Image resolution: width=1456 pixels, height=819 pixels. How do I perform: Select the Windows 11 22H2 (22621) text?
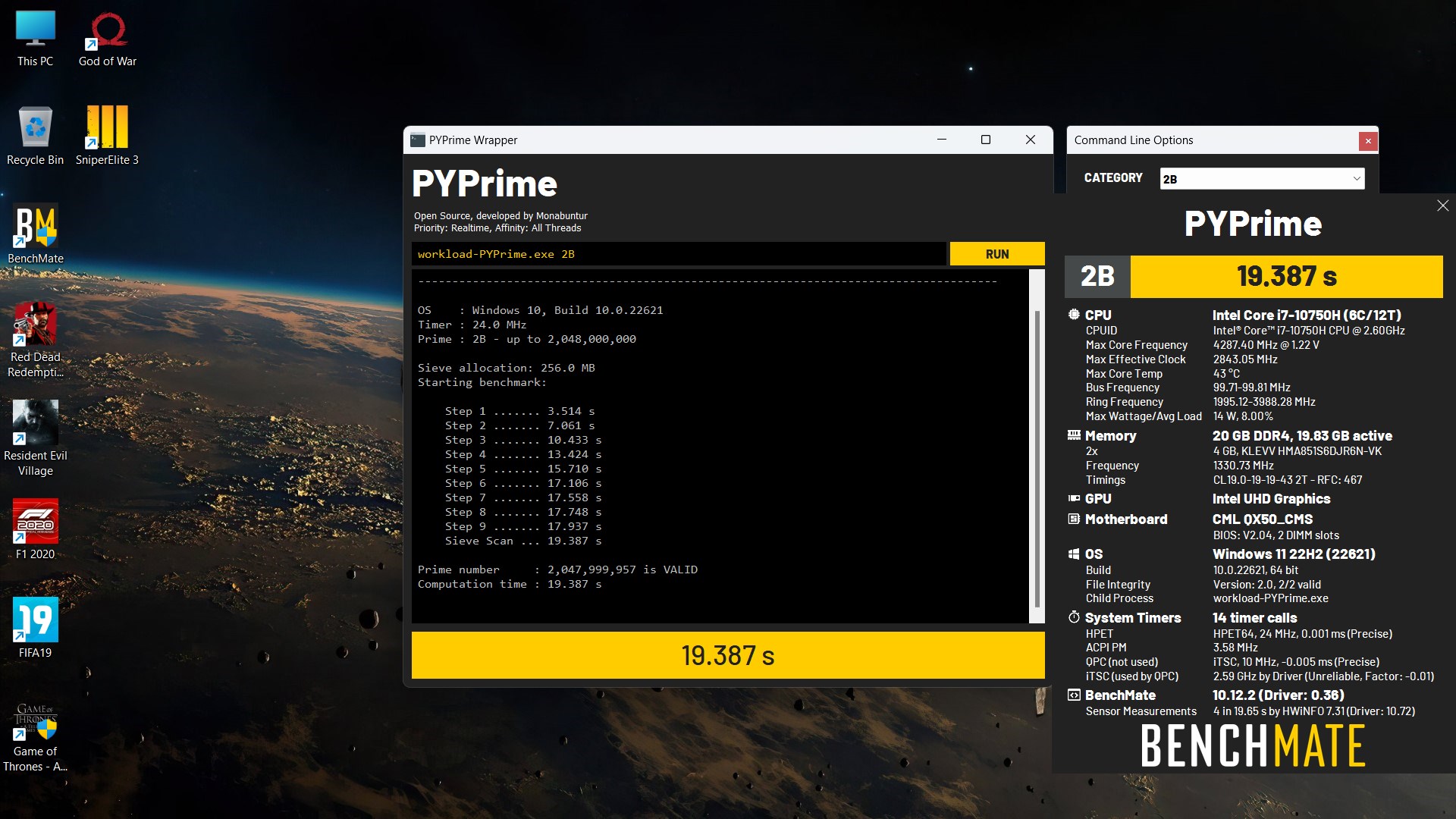[x=1294, y=554]
